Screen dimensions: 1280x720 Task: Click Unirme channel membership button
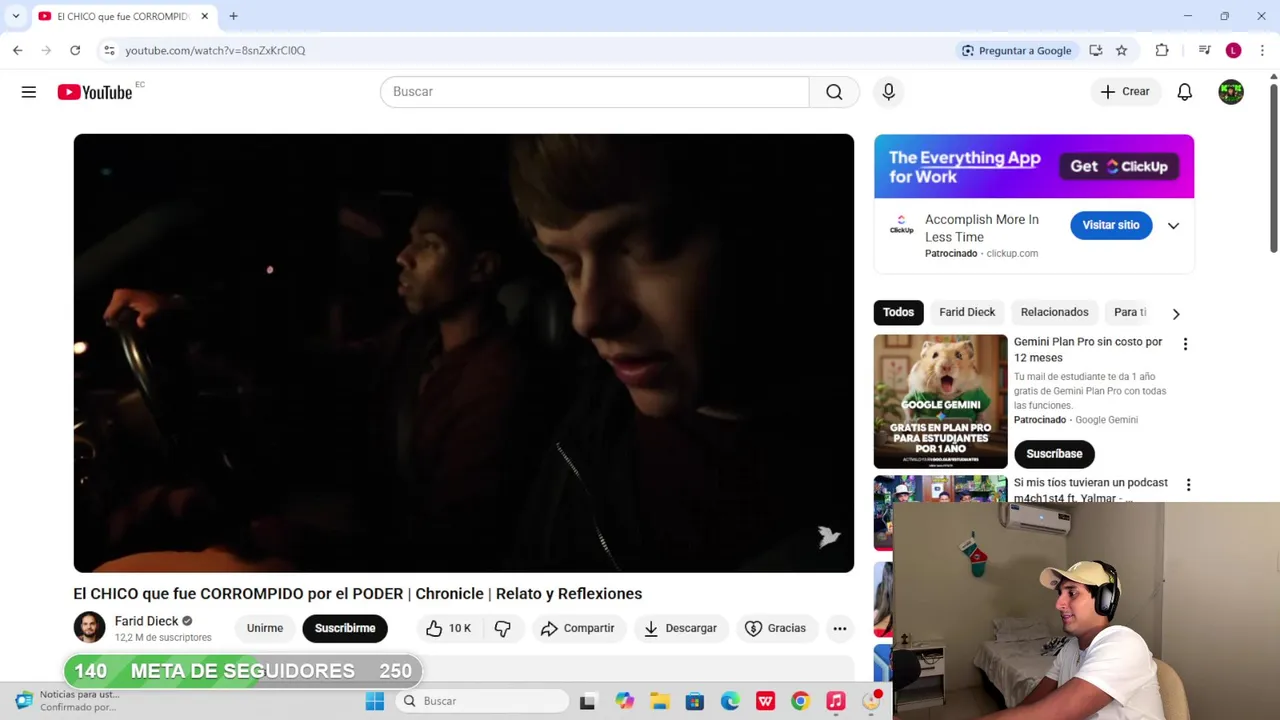tap(265, 628)
